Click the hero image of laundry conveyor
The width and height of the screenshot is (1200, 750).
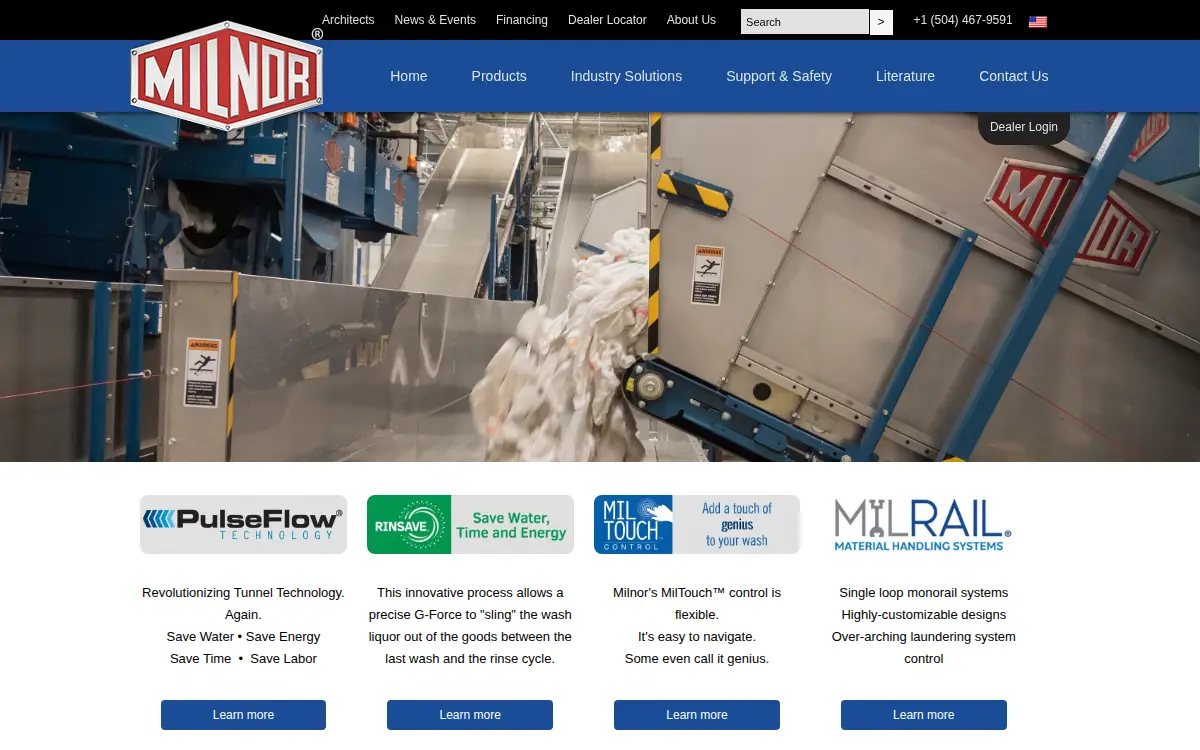(600, 287)
